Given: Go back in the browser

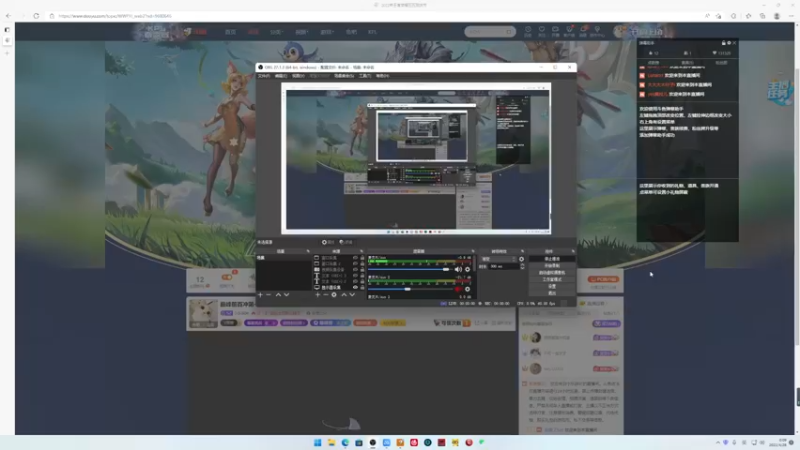Looking at the screenshot, I should (8, 16).
